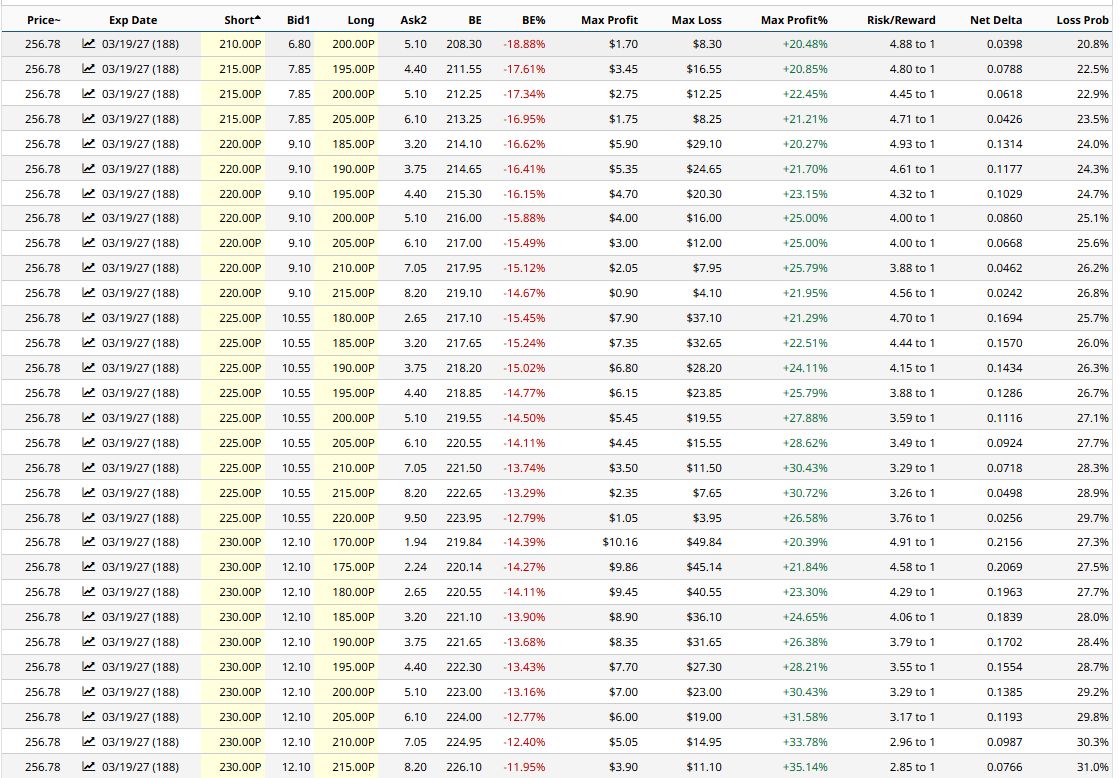Select 185.00P long cell with 20.27% profit
The image size is (1120, 778).
353,144
